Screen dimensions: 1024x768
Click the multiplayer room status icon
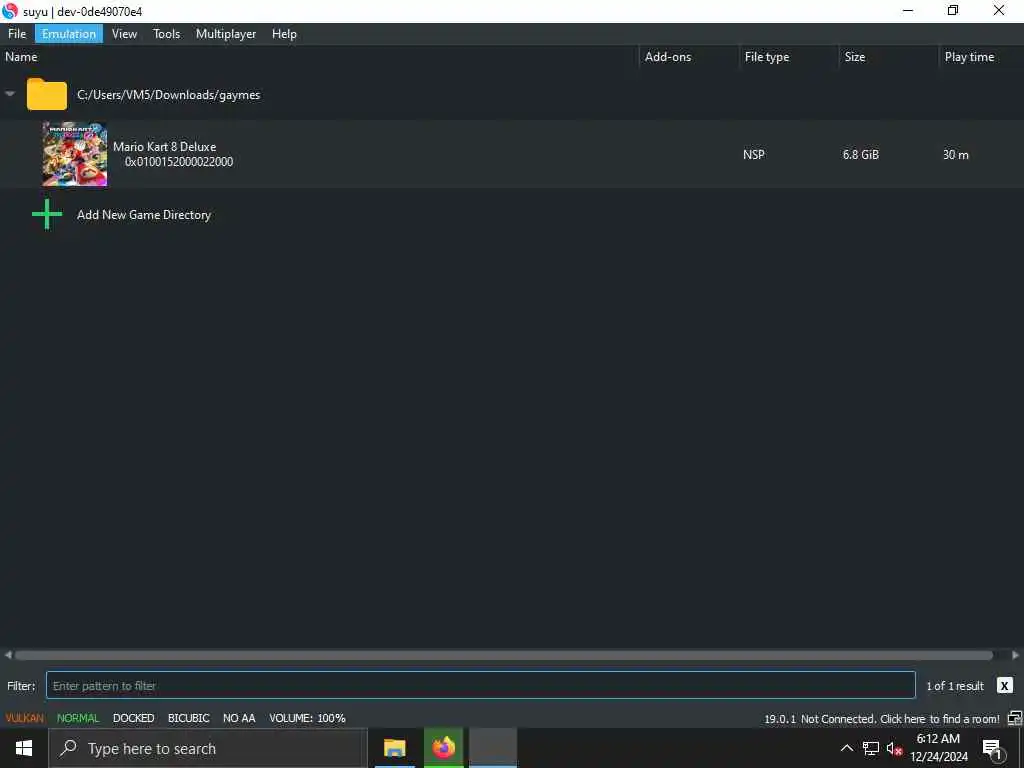[x=1015, y=718]
